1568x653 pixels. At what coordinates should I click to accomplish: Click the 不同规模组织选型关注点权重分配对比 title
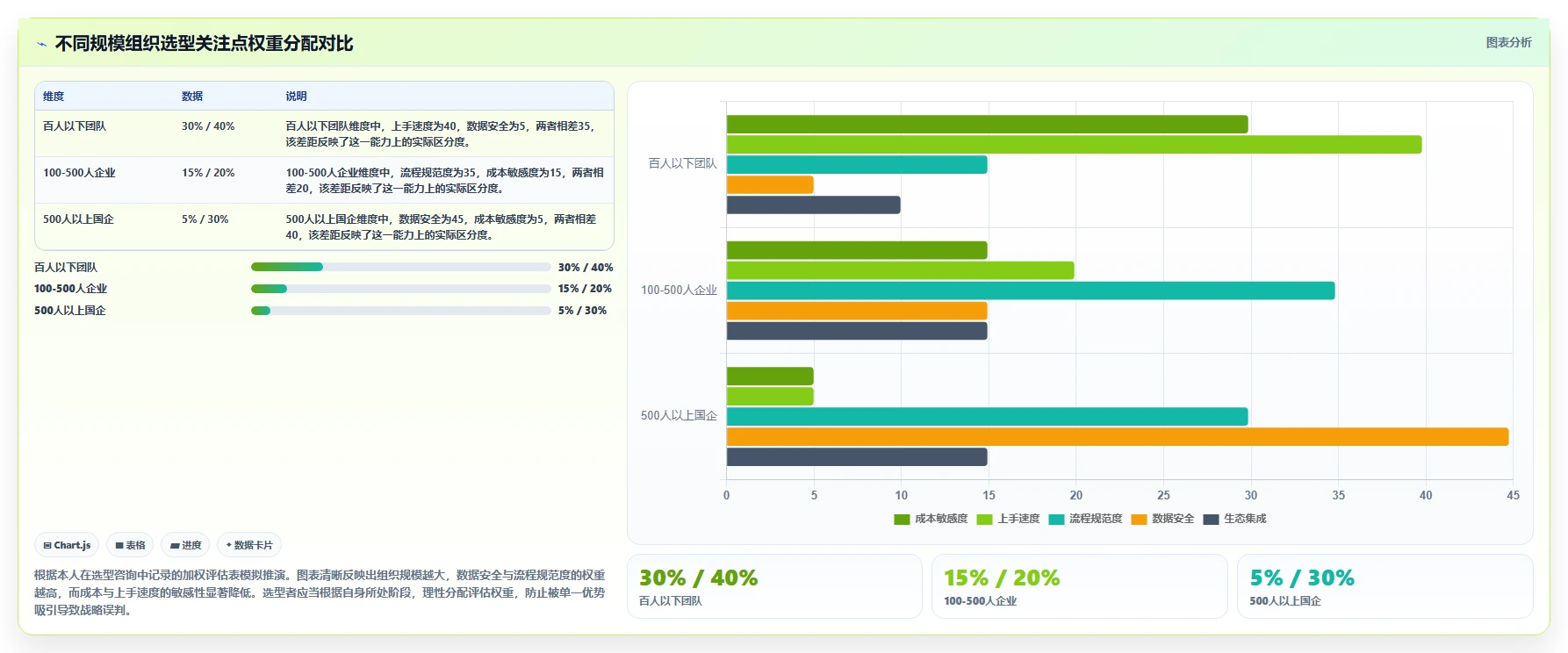(x=204, y=44)
